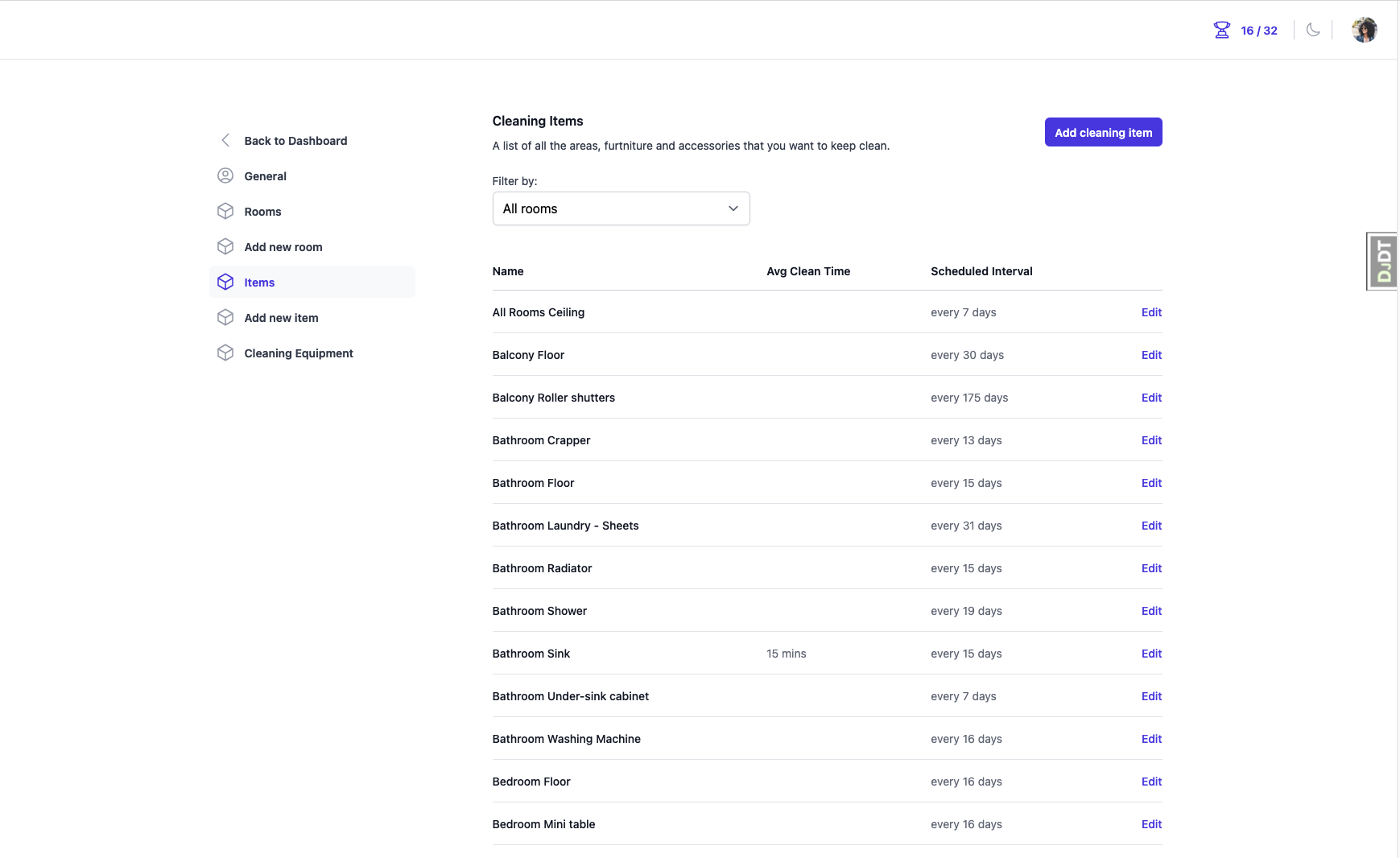This screenshot has width=1400, height=858.
Task: Click the 16 / 32 progress counter
Action: (x=1258, y=31)
